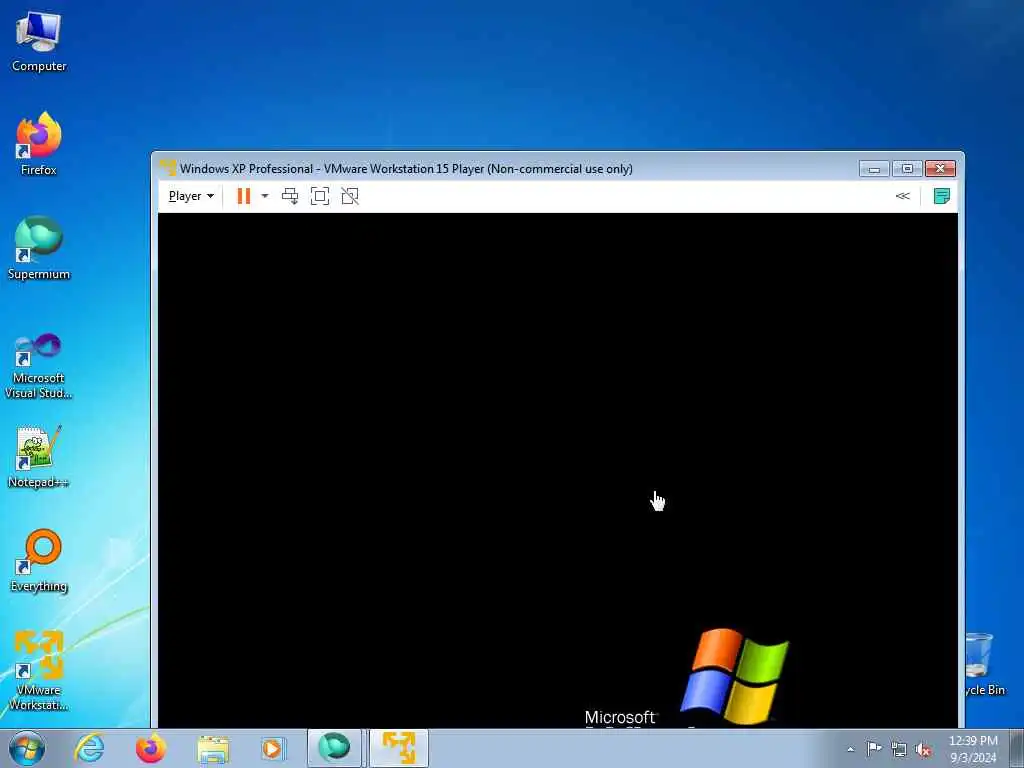
Task: Maximize the VMware Player window
Action: point(907,168)
